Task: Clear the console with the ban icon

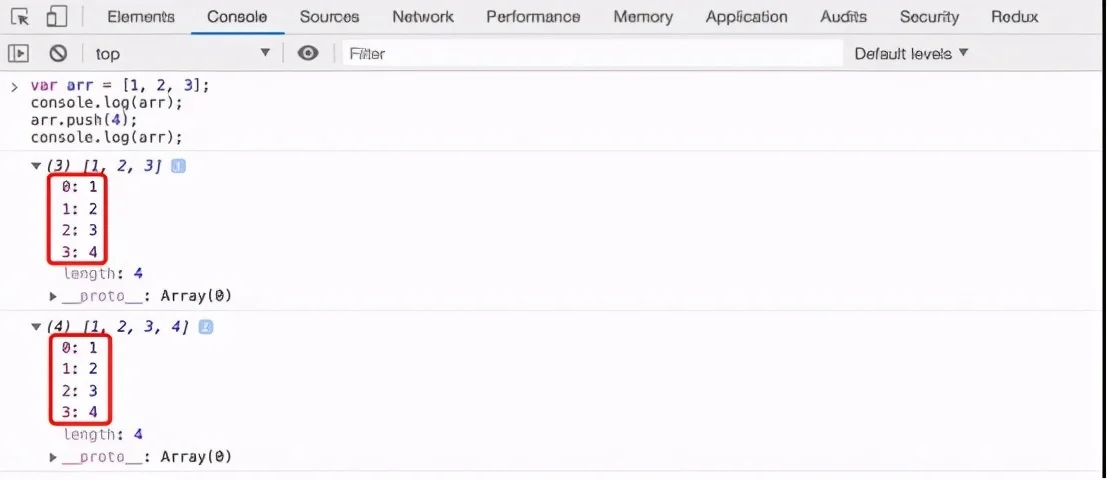Action: [x=58, y=53]
